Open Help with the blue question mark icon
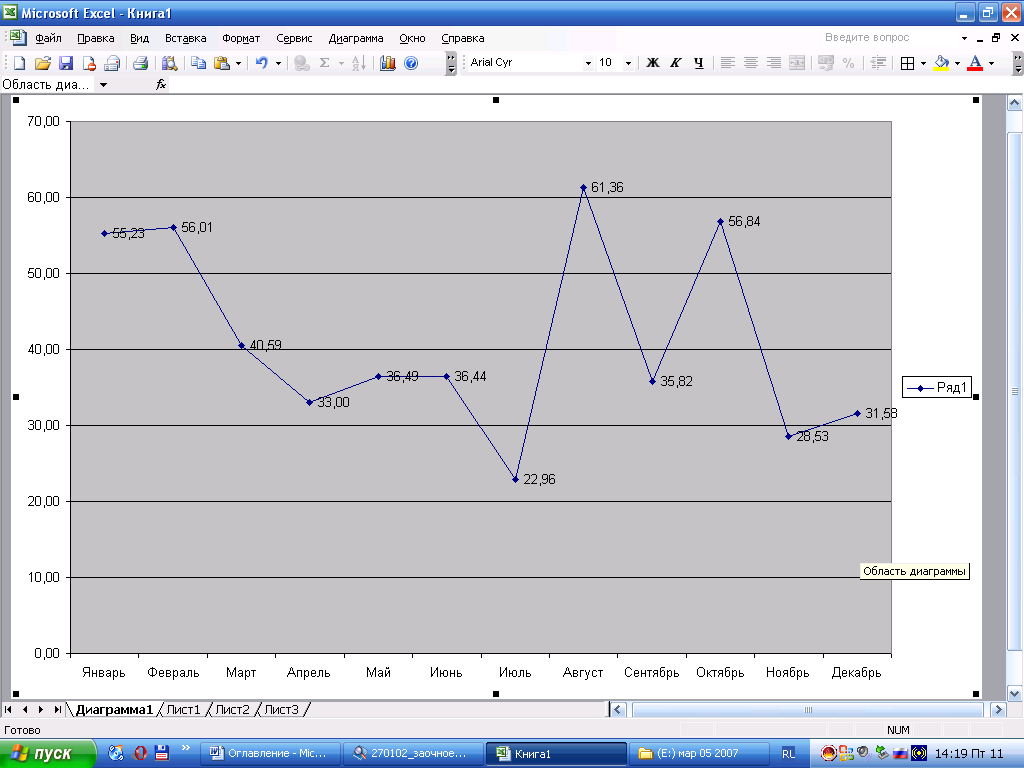 point(411,63)
